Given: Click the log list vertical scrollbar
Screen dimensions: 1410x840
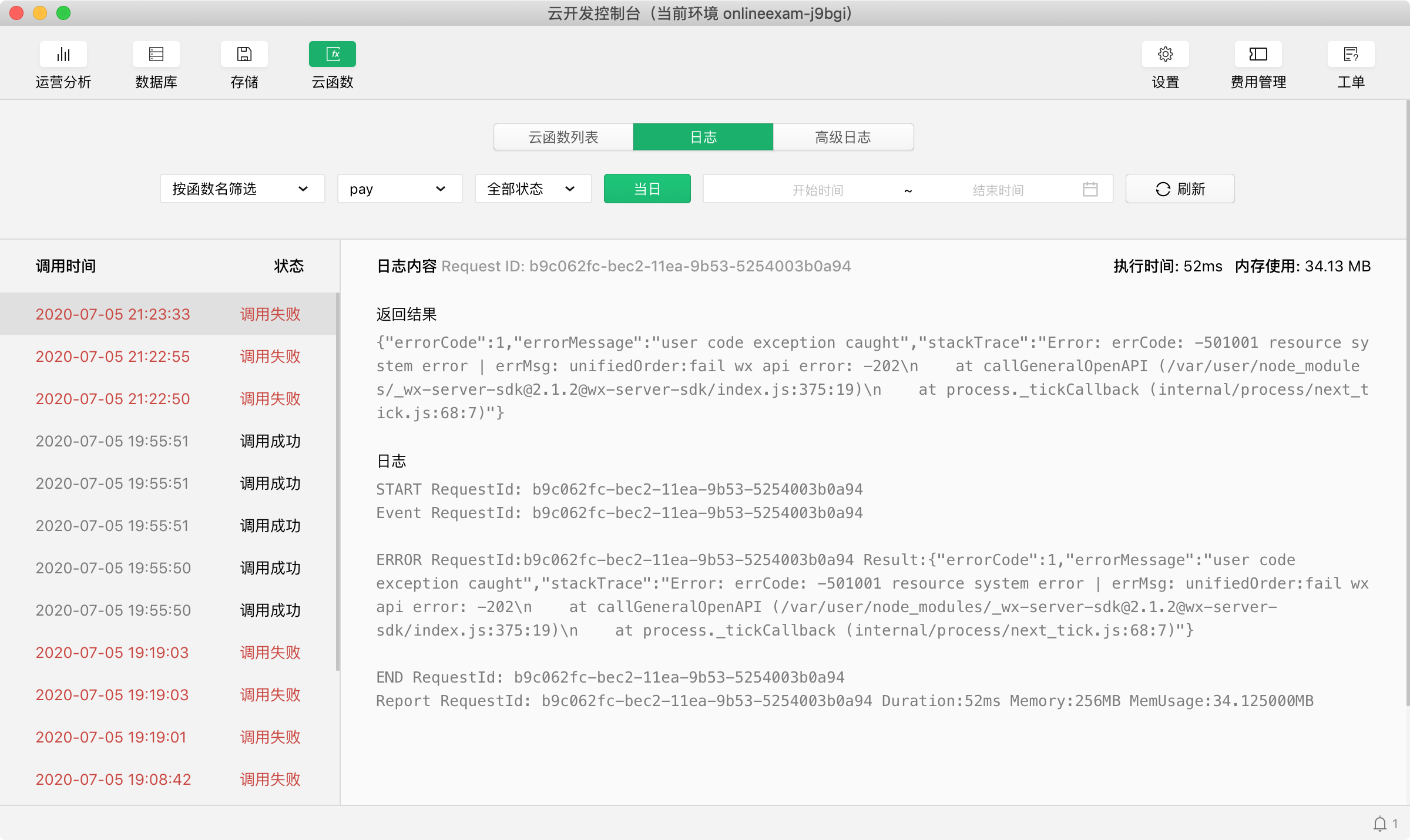Looking at the screenshot, I should (x=338, y=482).
